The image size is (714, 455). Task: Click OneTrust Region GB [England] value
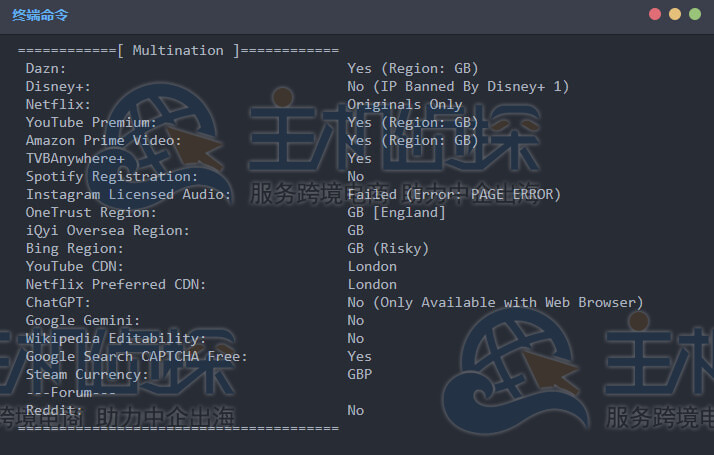[396, 212]
